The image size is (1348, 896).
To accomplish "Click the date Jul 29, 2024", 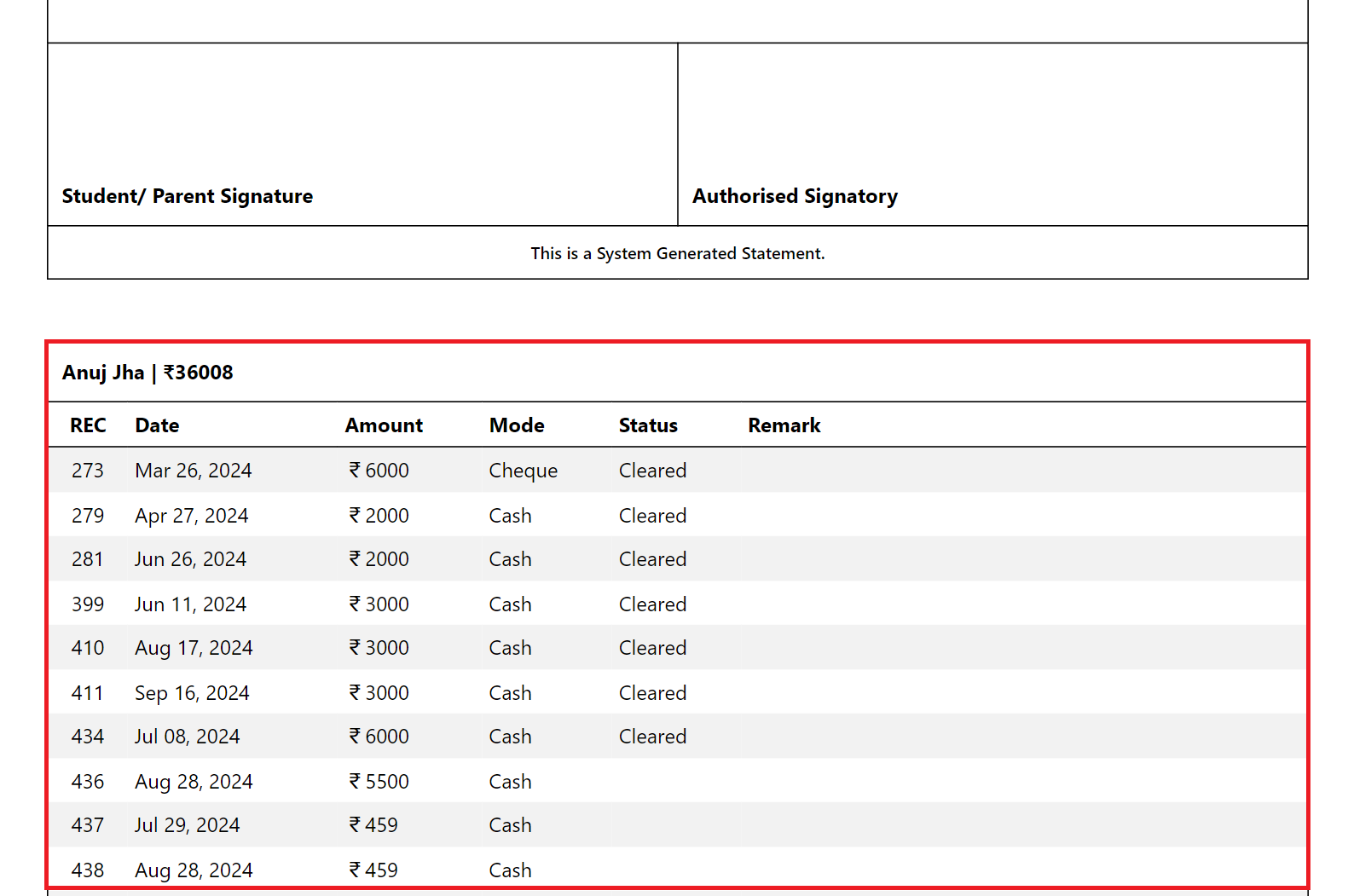I will pyautogui.click(x=188, y=825).
